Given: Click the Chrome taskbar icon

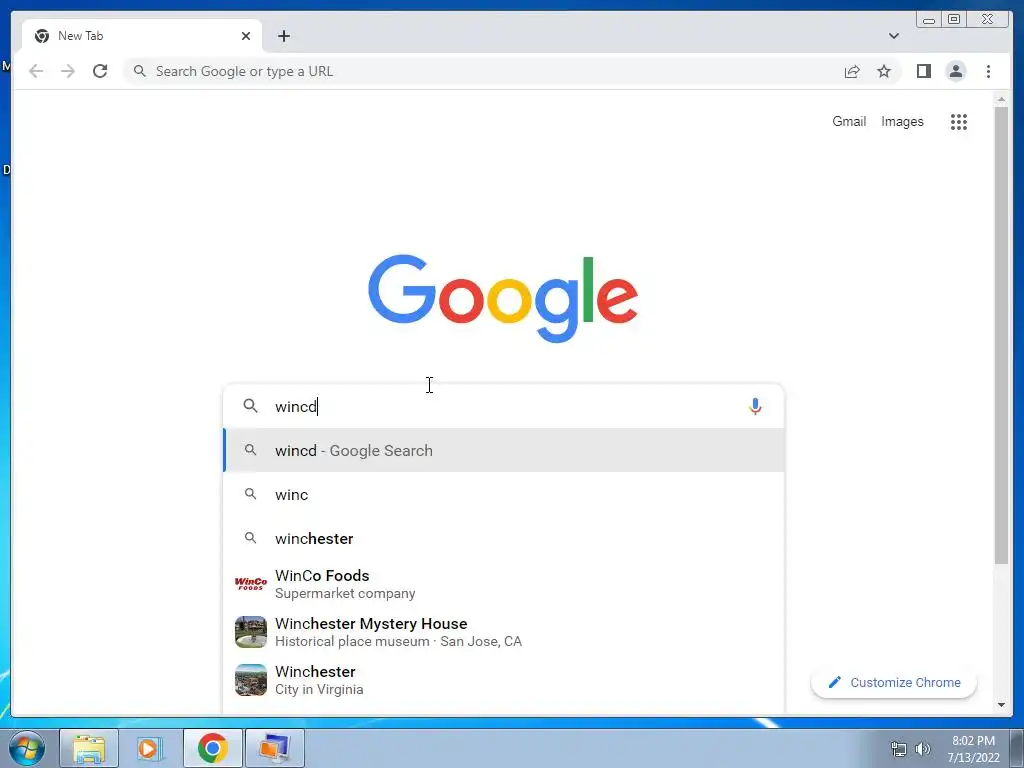Looking at the screenshot, I should (x=212, y=748).
